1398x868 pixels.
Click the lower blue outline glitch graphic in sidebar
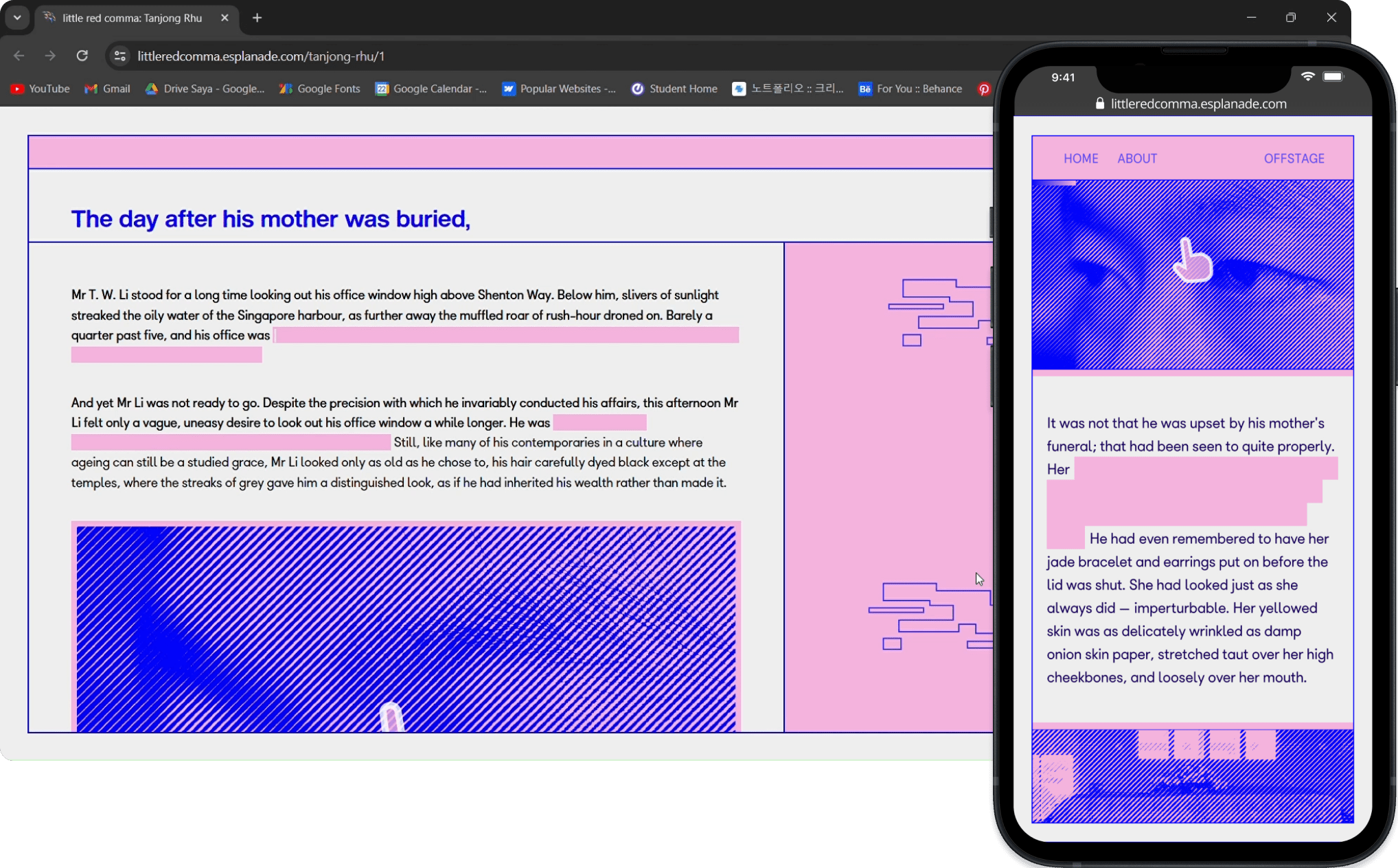(930, 616)
